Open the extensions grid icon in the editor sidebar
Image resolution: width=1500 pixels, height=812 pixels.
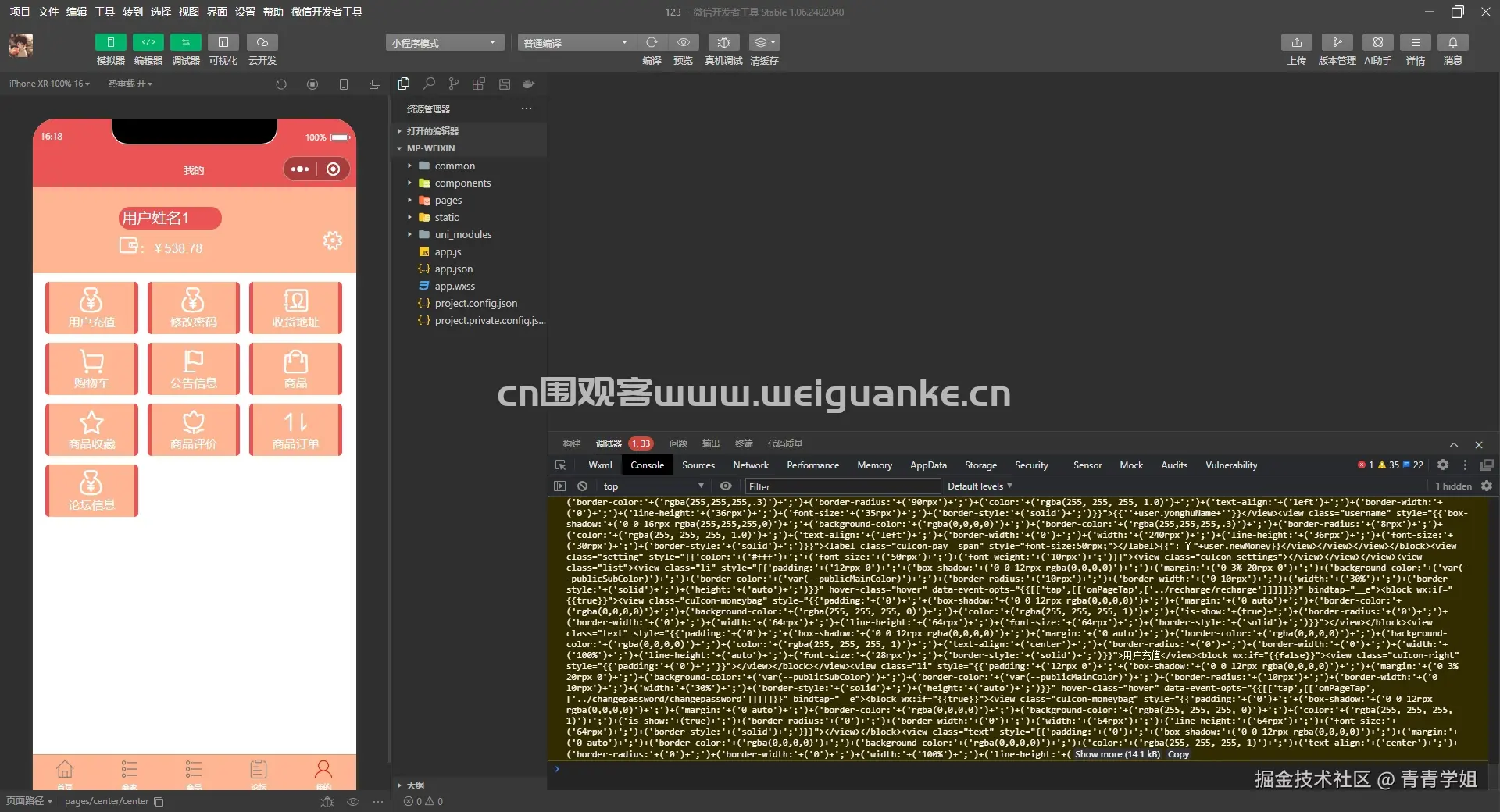[x=479, y=84]
